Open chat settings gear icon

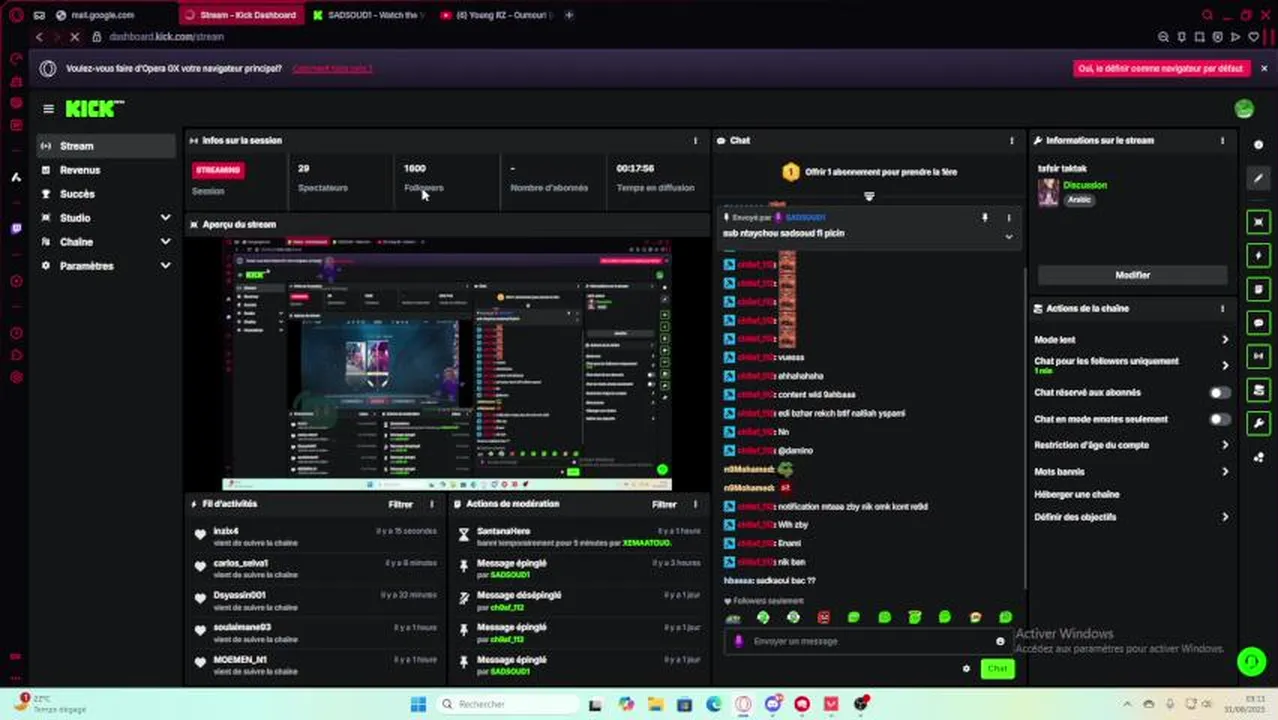[966, 668]
